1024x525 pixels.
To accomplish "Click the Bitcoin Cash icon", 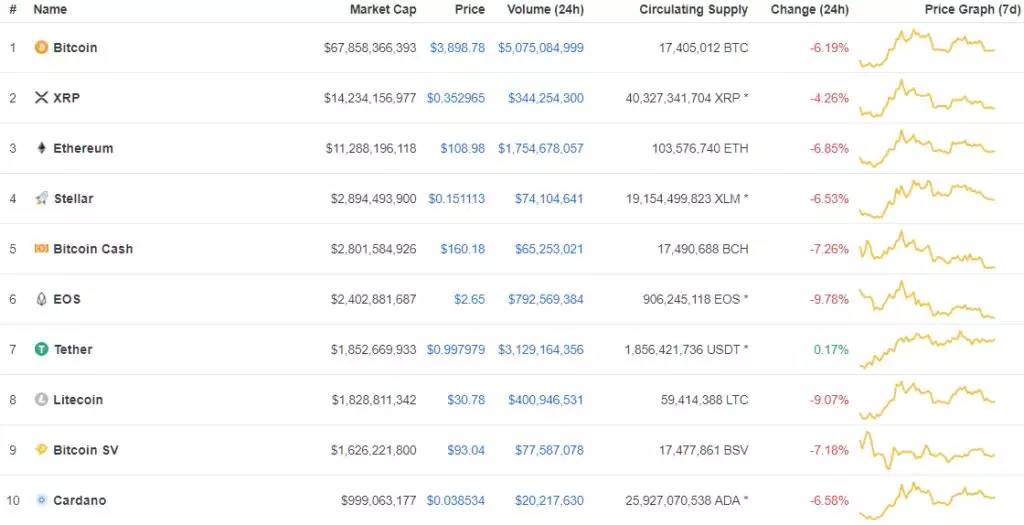I will pyautogui.click(x=41, y=249).
